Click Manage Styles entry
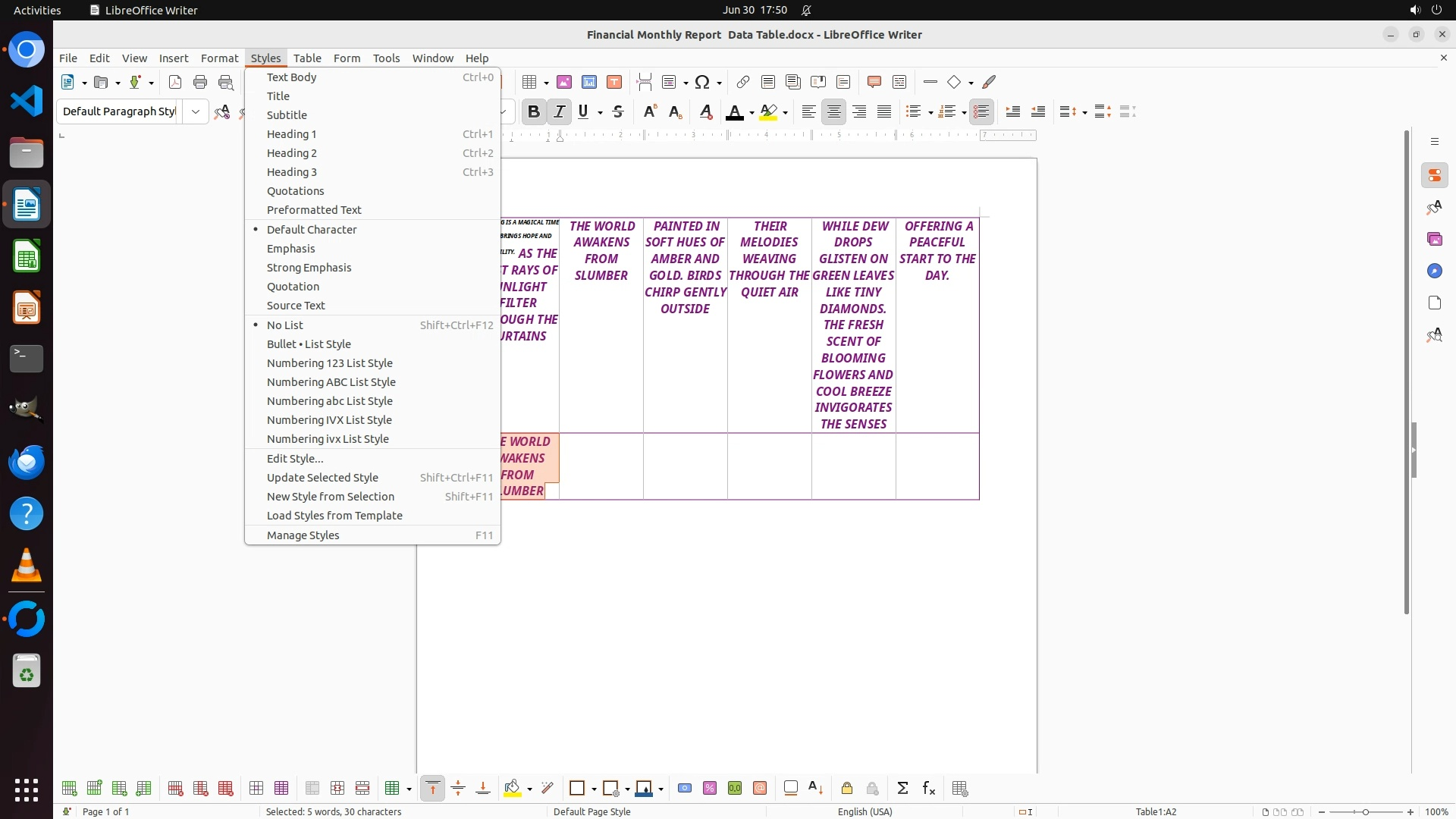This screenshot has height=819, width=1456. click(x=303, y=535)
